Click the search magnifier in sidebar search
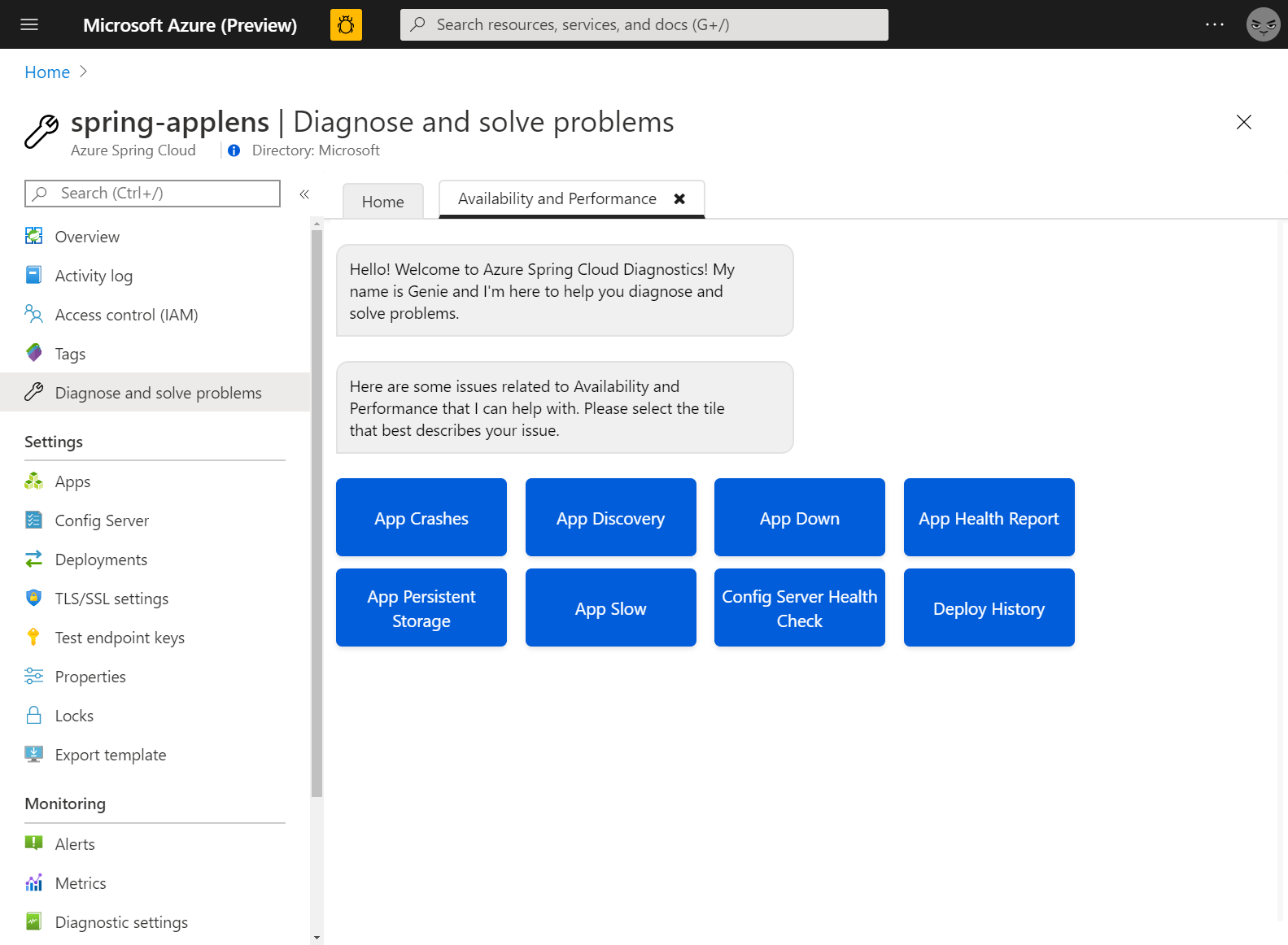 pyautogui.click(x=40, y=194)
